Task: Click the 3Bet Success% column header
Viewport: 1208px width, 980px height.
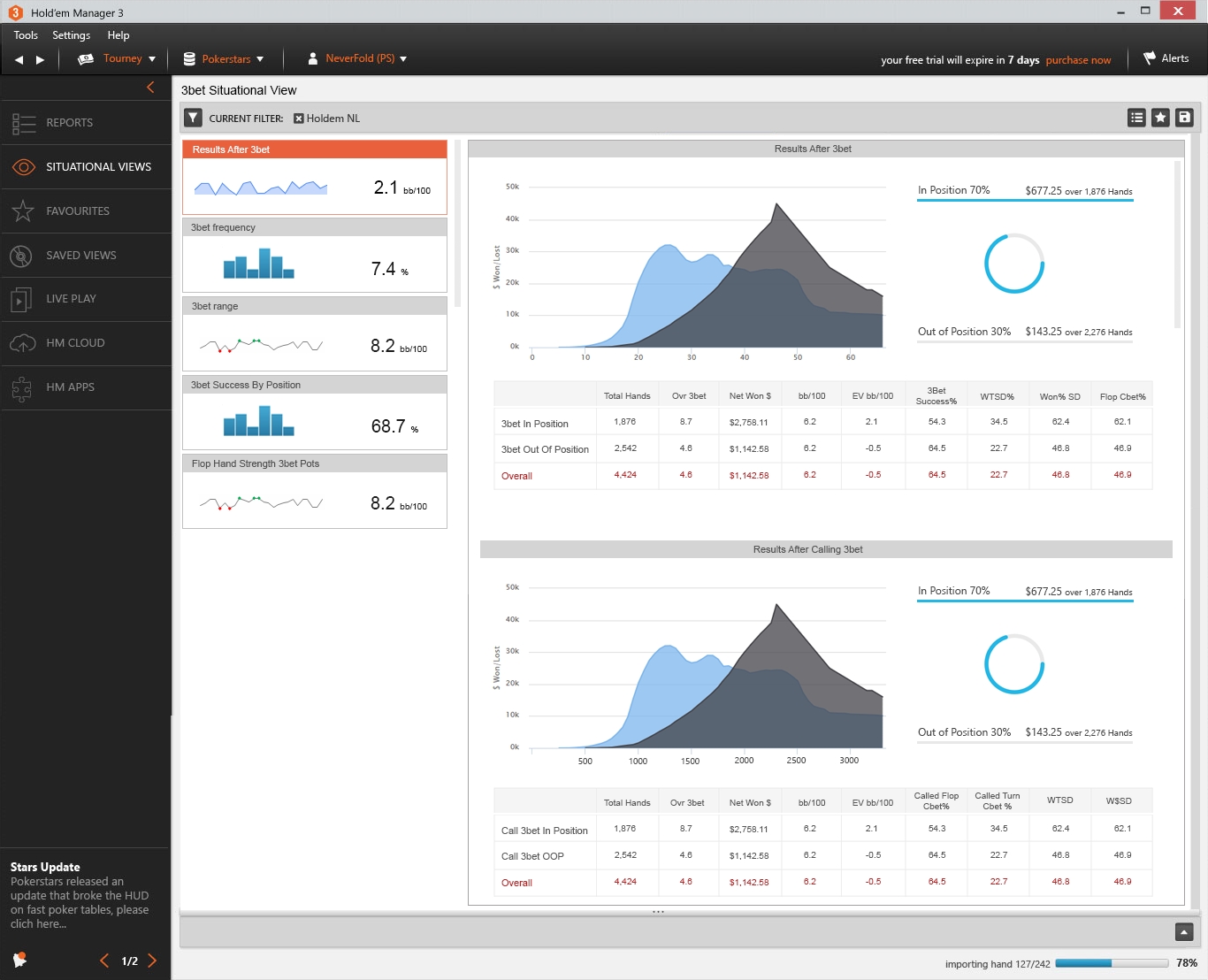Action: coord(937,395)
